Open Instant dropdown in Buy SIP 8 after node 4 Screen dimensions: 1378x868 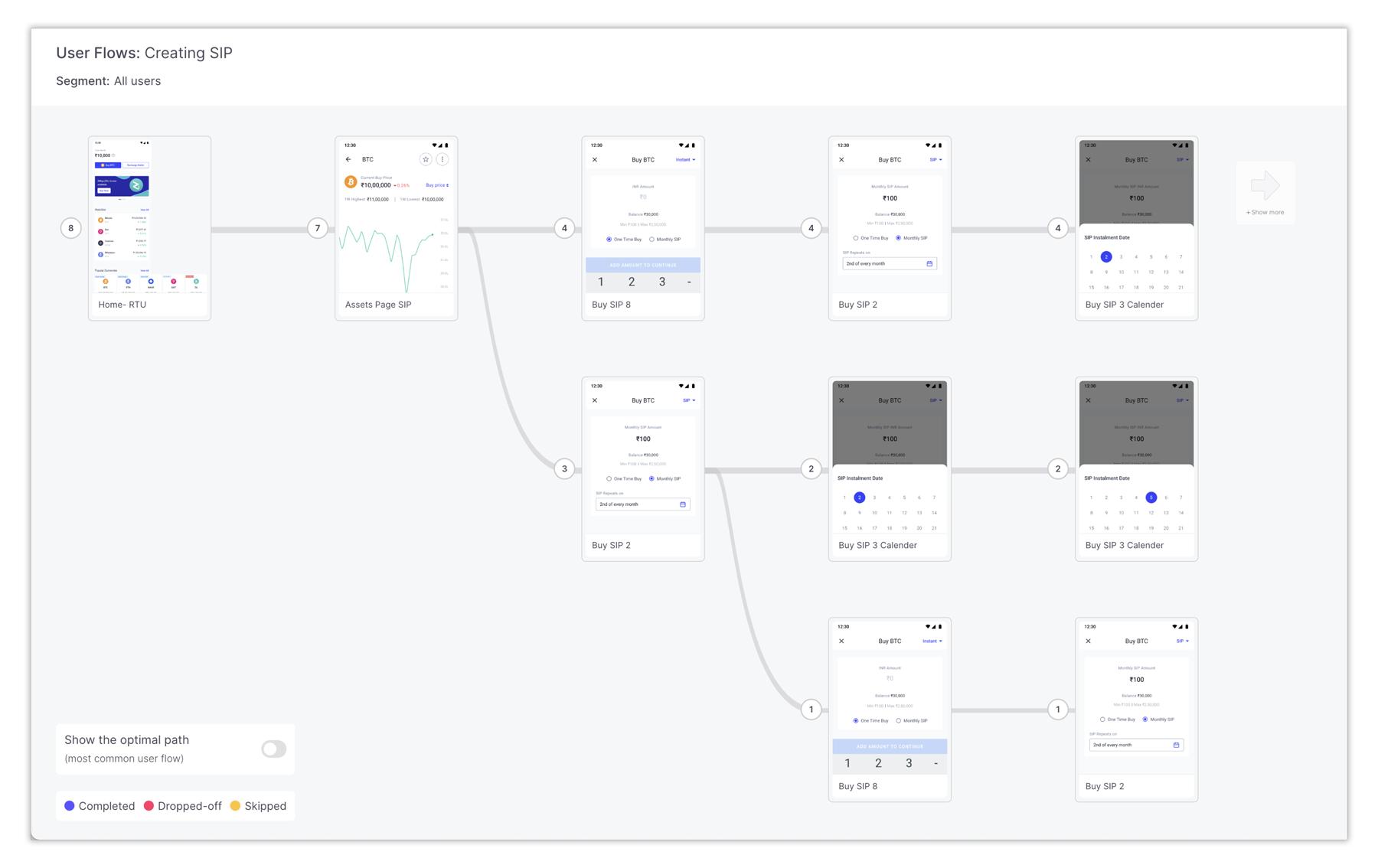[685, 160]
